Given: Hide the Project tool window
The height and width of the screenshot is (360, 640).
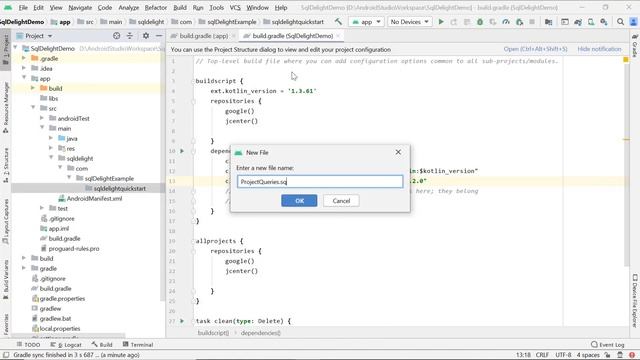Looking at the screenshot, I should [x=159, y=36].
